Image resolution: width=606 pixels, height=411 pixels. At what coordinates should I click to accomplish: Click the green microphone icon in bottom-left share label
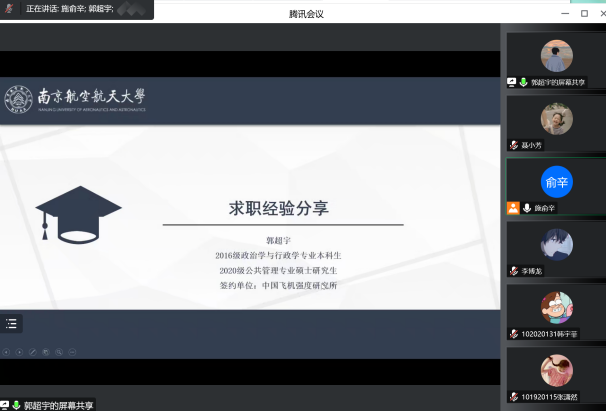(x=16, y=404)
